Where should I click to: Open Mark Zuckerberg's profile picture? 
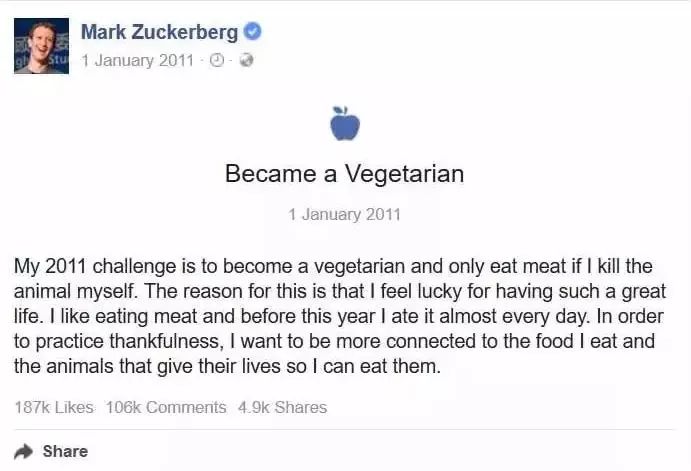[x=41, y=46]
